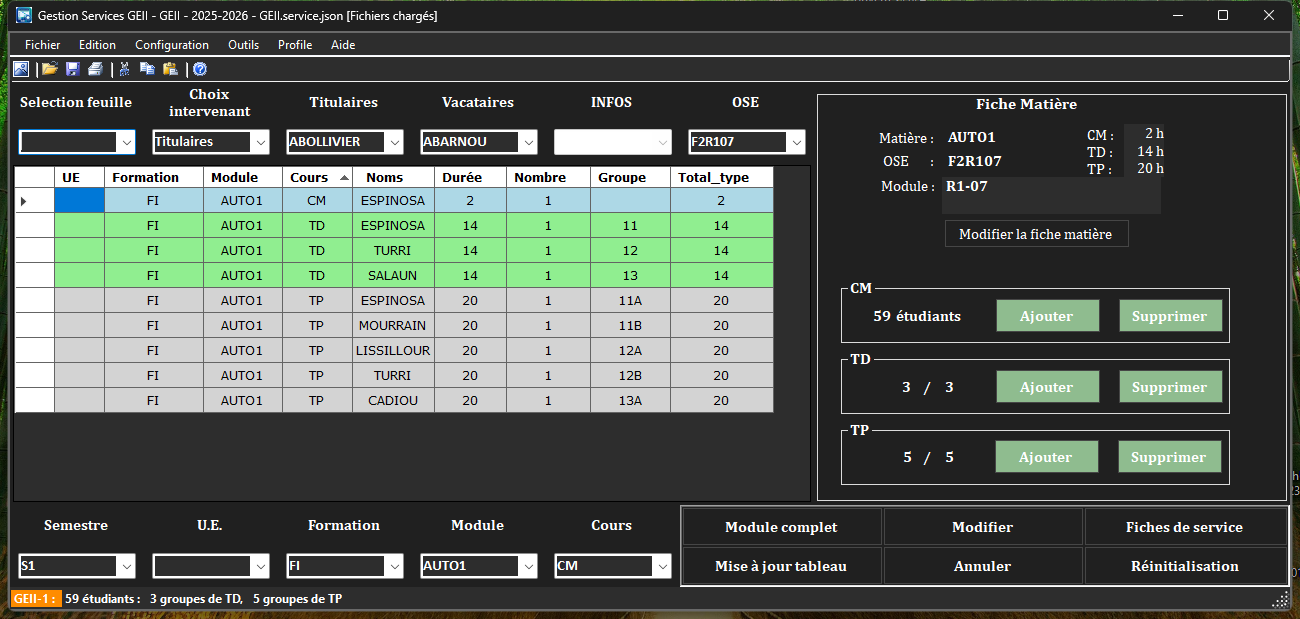Open the Profile menu

pyautogui.click(x=295, y=45)
